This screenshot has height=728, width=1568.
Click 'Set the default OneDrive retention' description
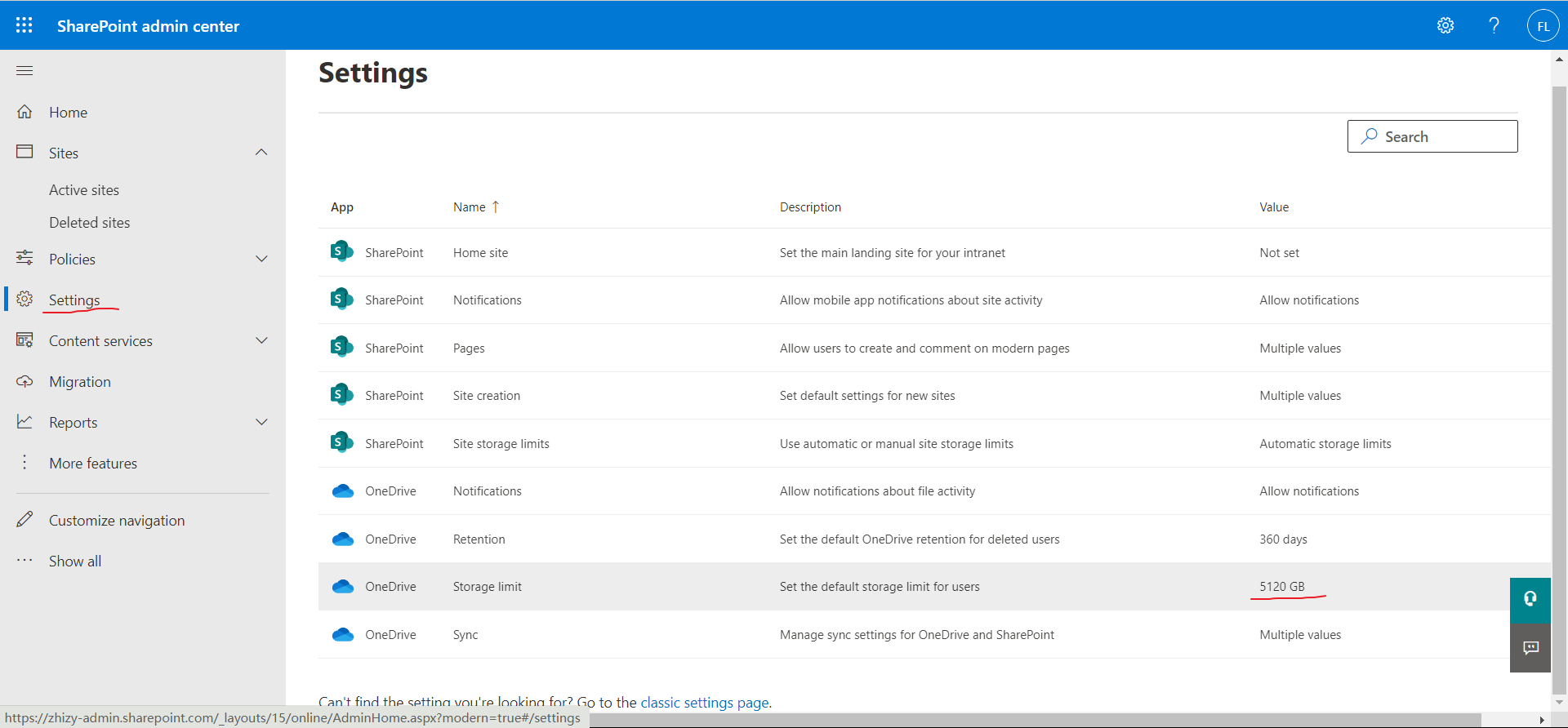click(x=920, y=539)
